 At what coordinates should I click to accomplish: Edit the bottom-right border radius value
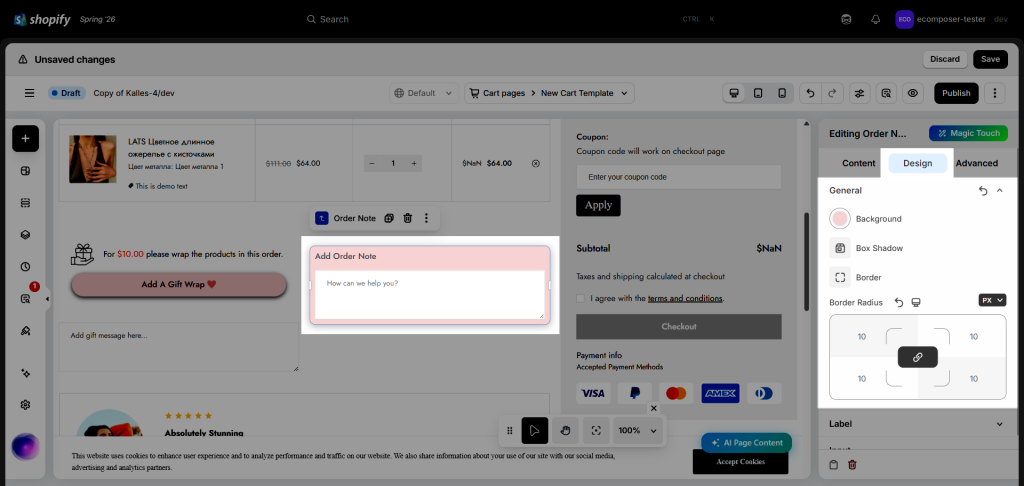[x=974, y=379]
